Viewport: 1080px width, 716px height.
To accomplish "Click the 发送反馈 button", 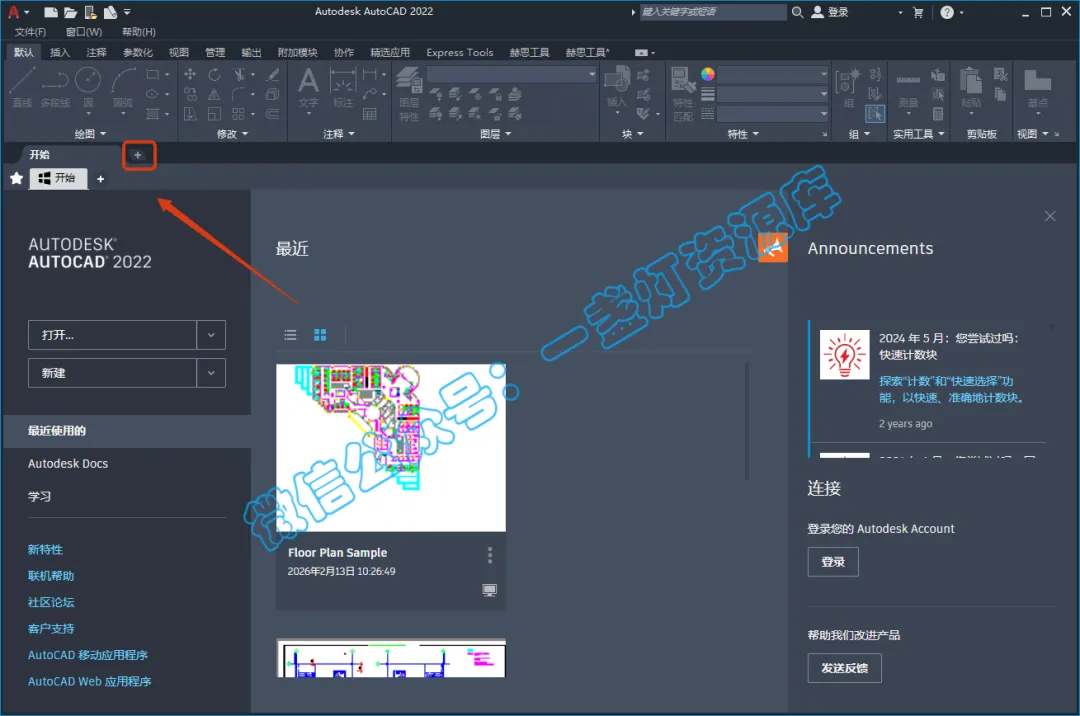I will [844, 668].
